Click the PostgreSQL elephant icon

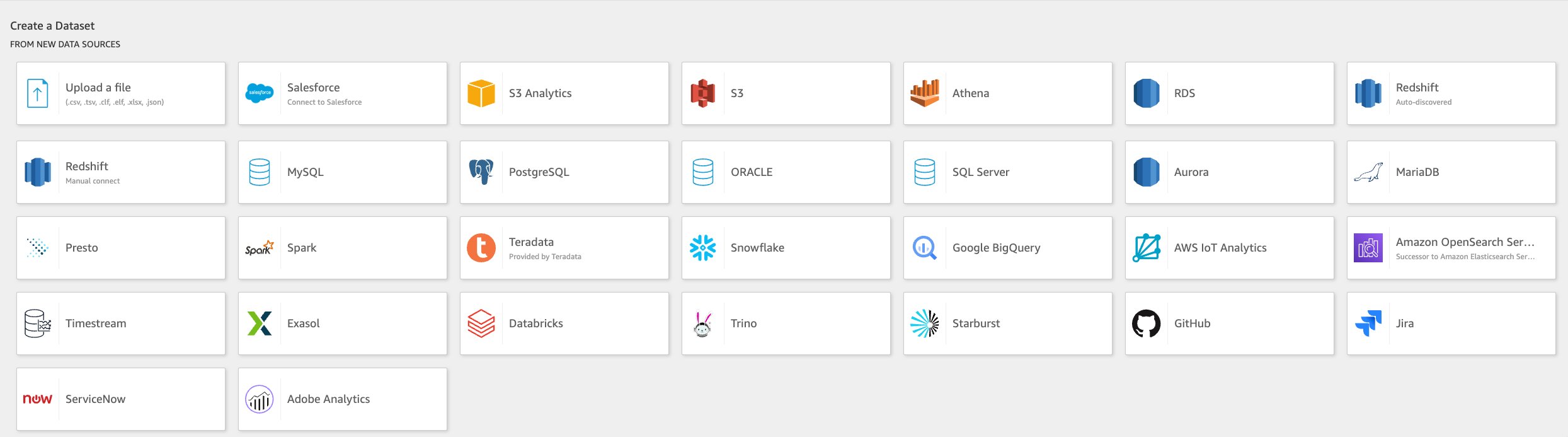click(x=481, y=172)
